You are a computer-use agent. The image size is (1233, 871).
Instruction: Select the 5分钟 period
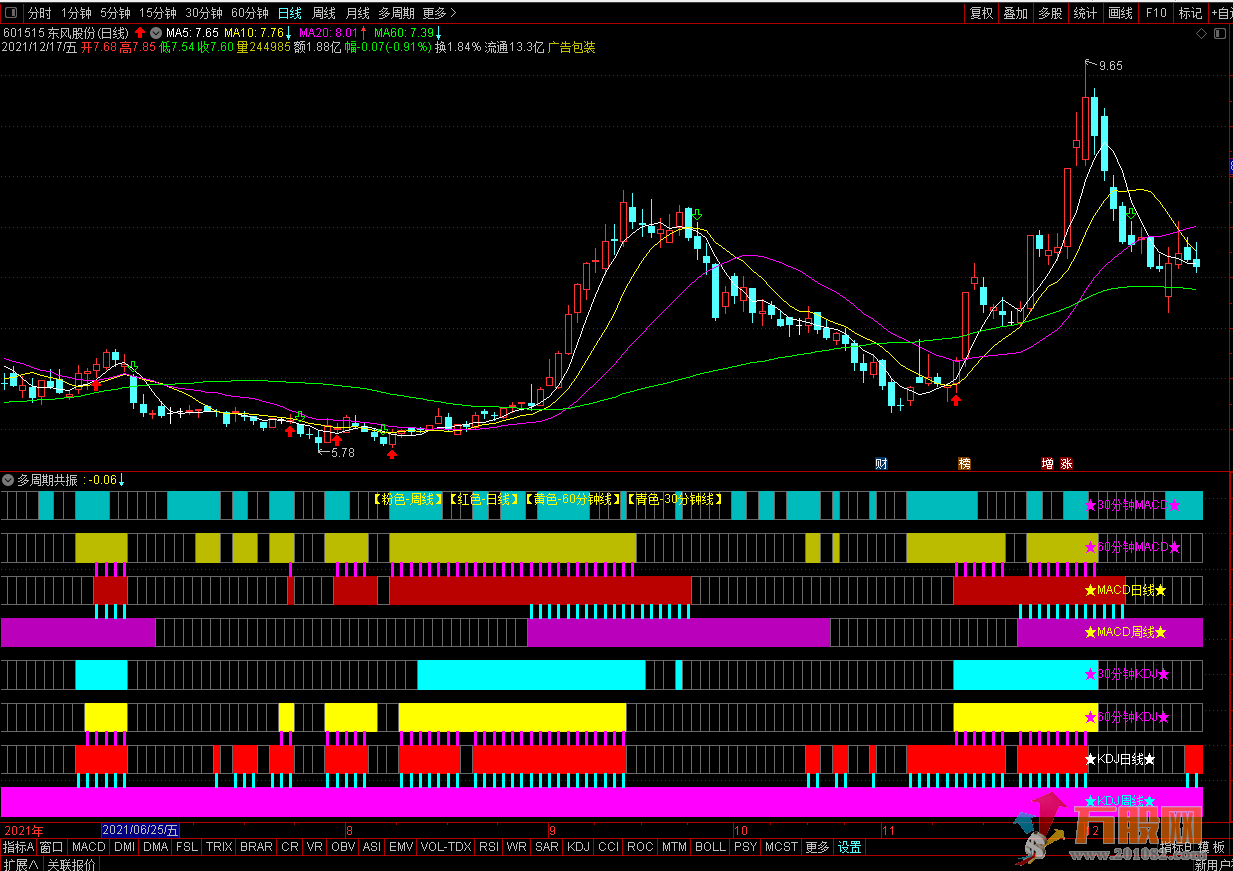pyautogui.click(x=115, y=13)
